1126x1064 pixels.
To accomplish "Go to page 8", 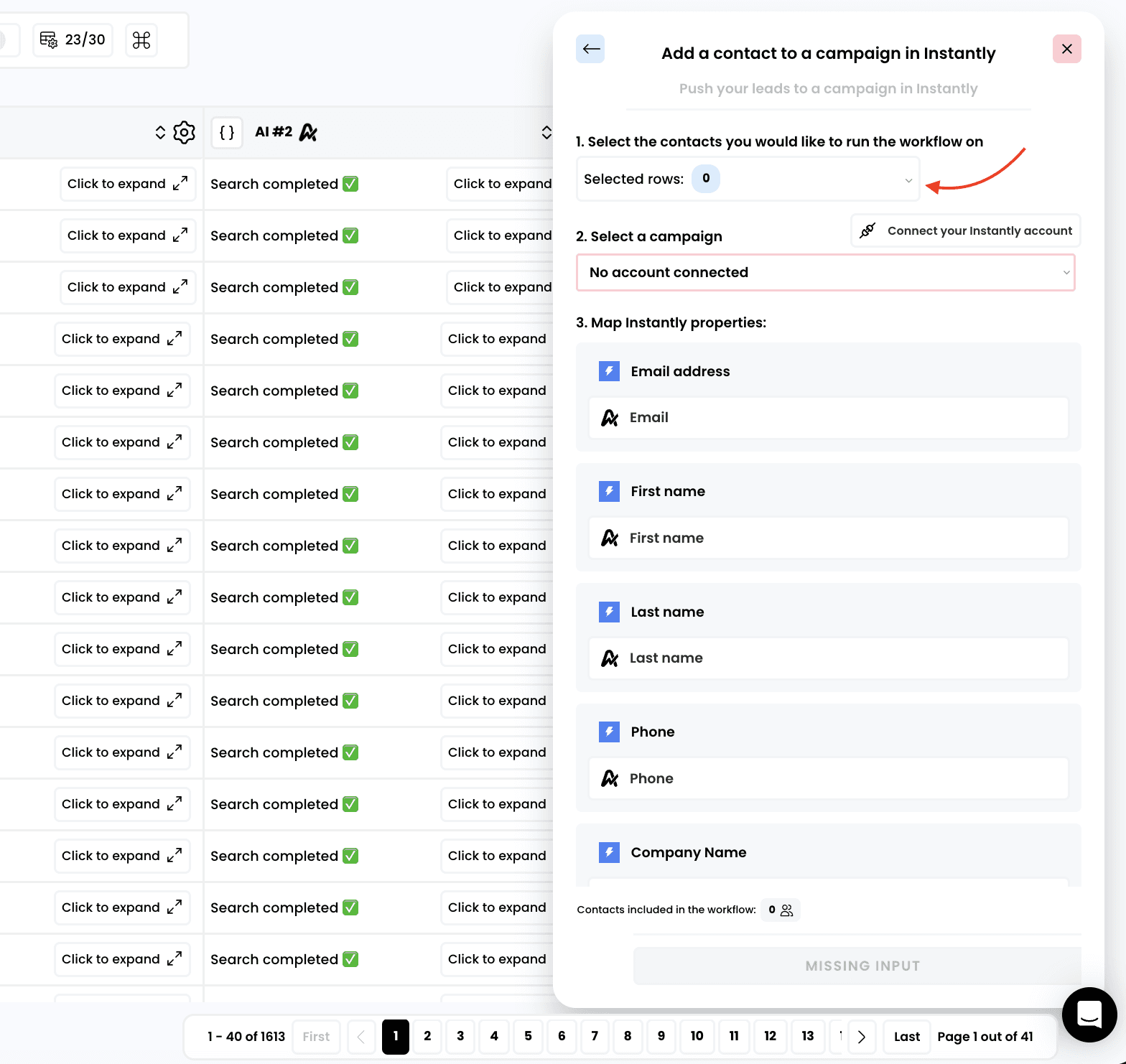I will [628, 1036].
